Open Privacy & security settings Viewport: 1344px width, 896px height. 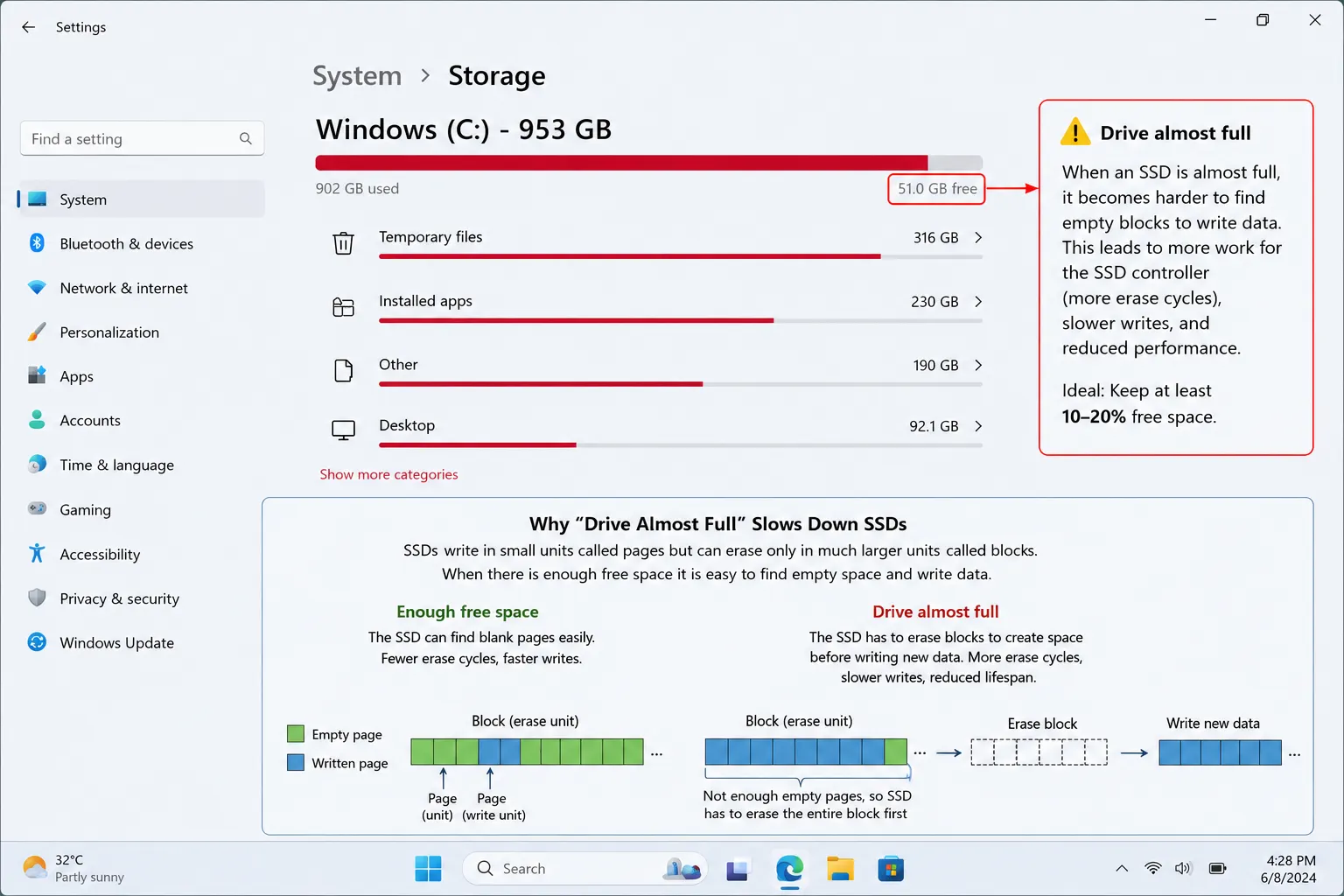141,598
